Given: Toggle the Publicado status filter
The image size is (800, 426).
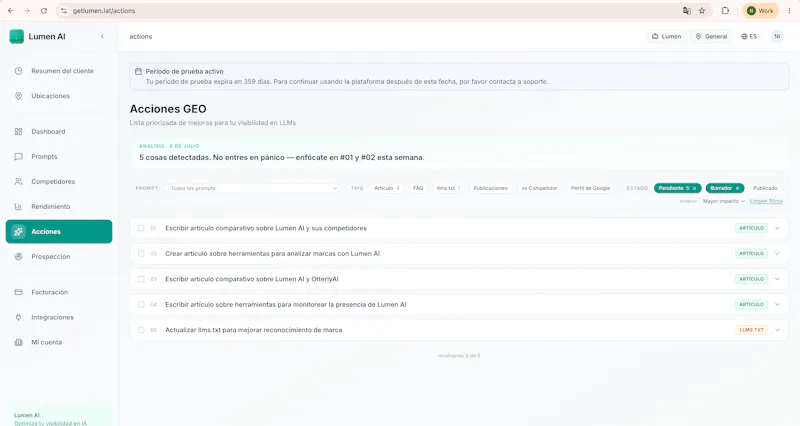Looking at the screenshot, I should click(x=765, y=188).
